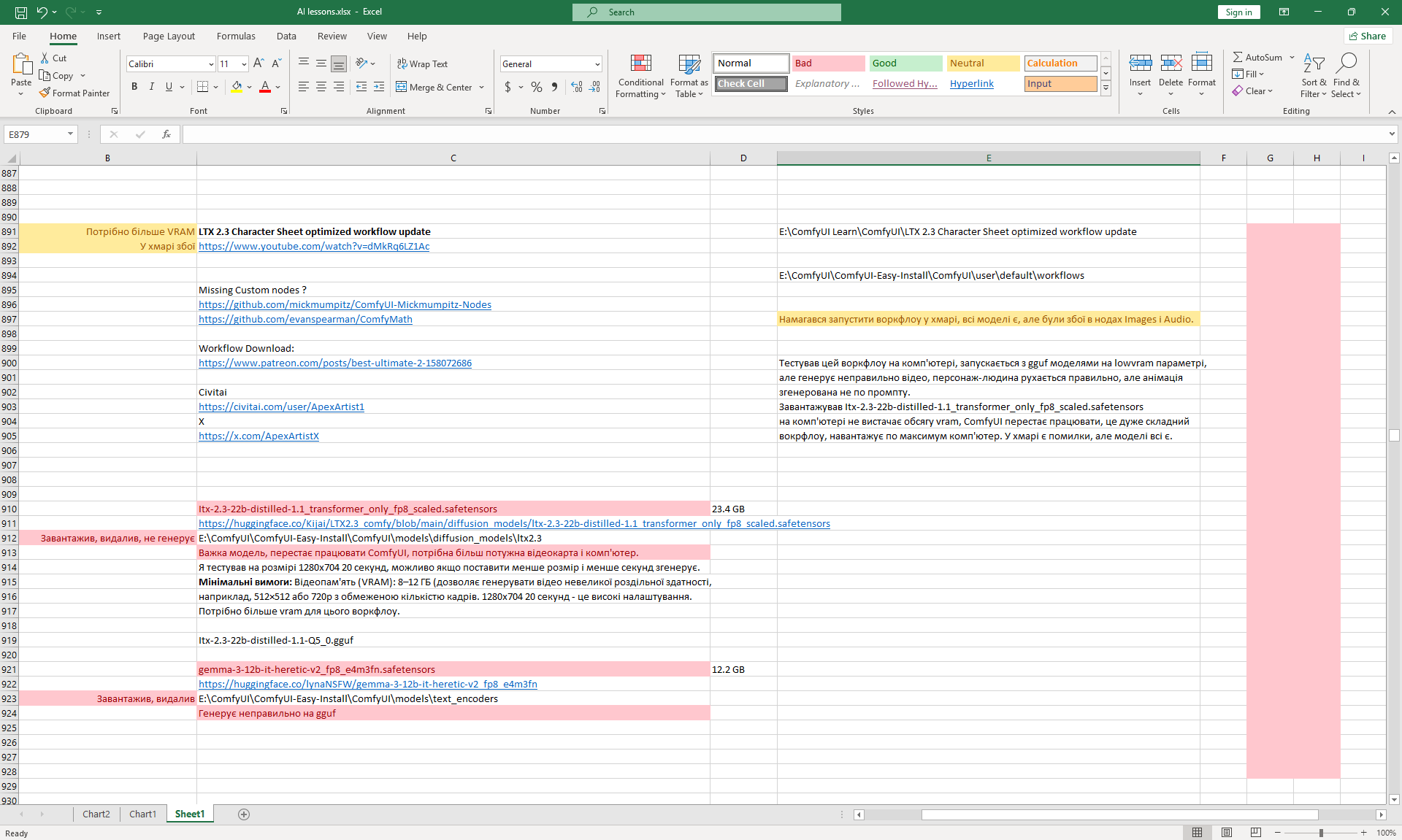Click the Search box in title bar
The width and height of the screenshot is (1402, 840).
pyautogui.click(x=707, y=12)
